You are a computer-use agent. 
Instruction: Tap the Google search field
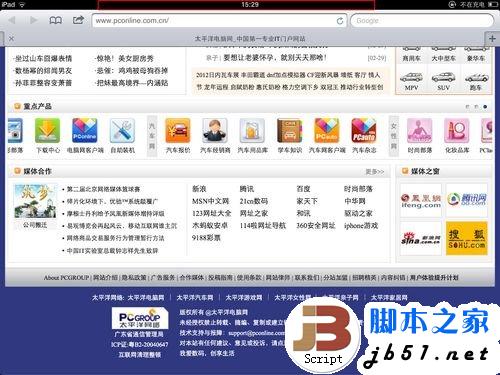[422, 21]
